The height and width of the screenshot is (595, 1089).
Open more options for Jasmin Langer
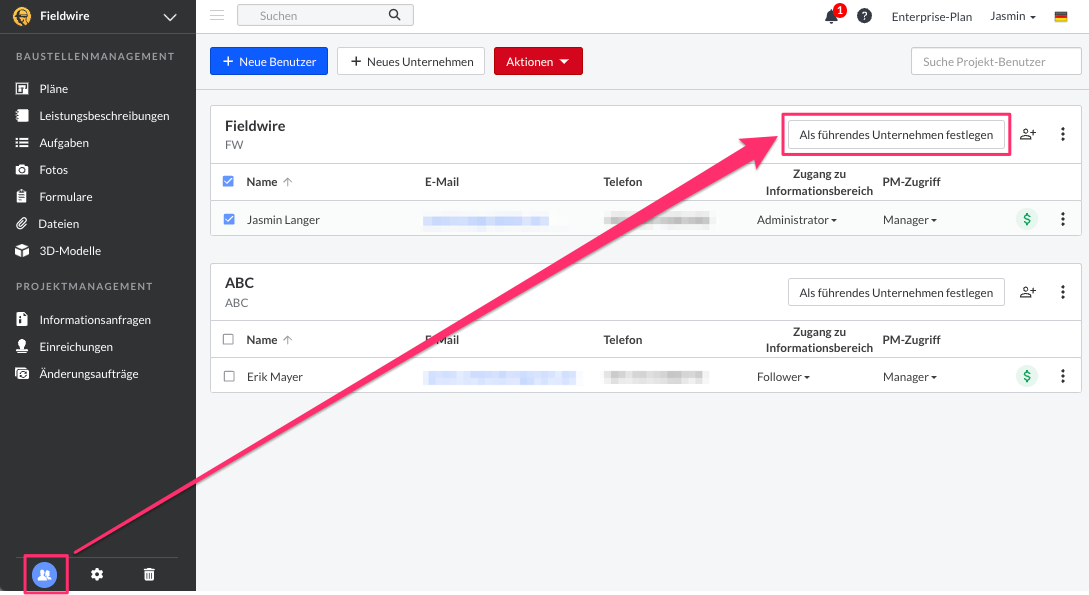pos(1063,219)
